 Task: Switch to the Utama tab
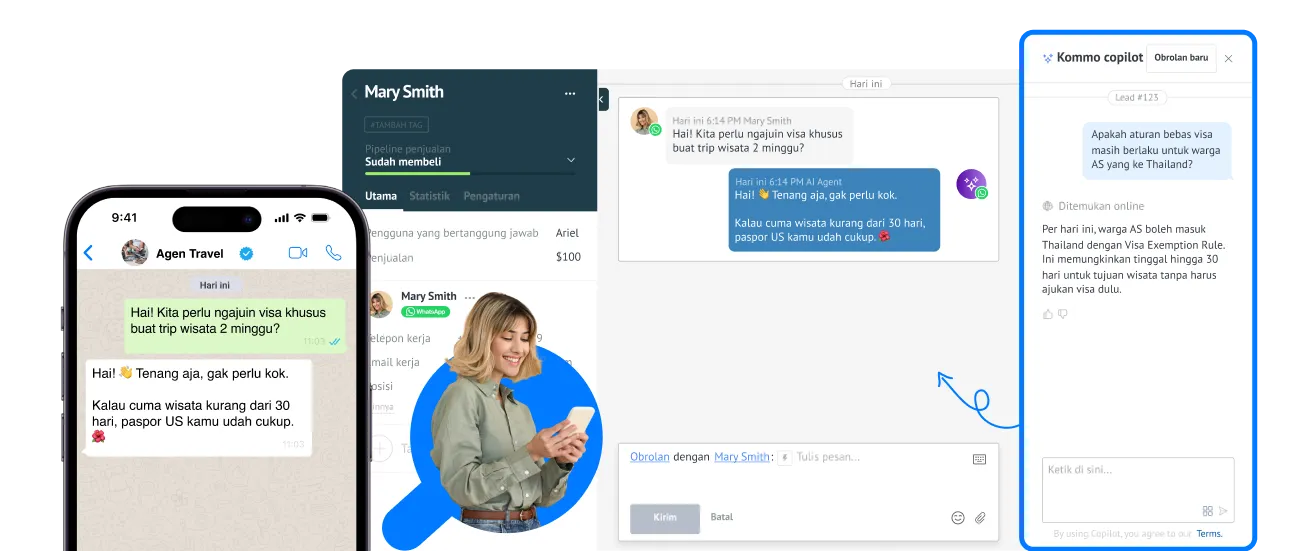(x=381, y=196)
